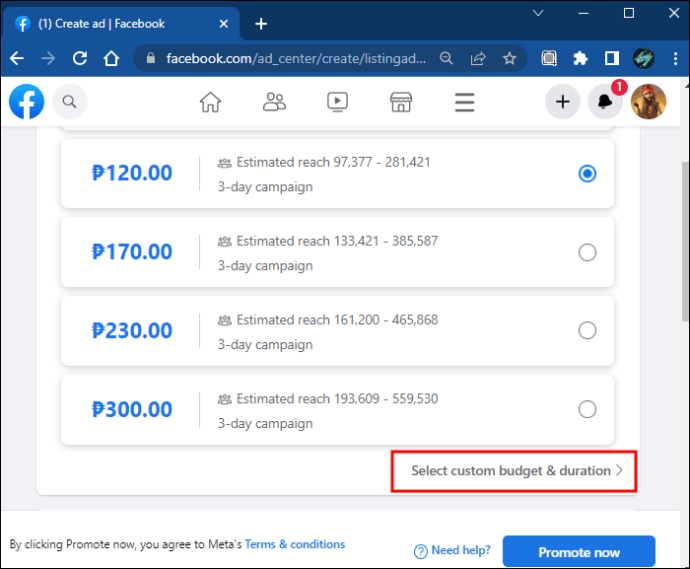The width and height of the screenshot is (690, 569).
Task: Open the Extensions puzzle icon
Action: 580,58
